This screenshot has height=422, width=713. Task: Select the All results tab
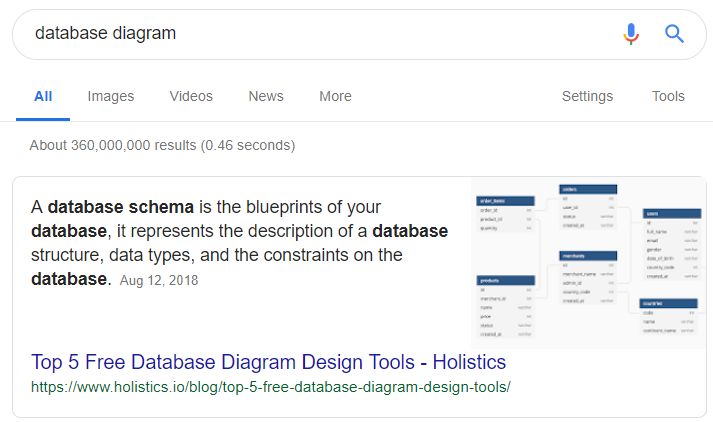(43, 97)
